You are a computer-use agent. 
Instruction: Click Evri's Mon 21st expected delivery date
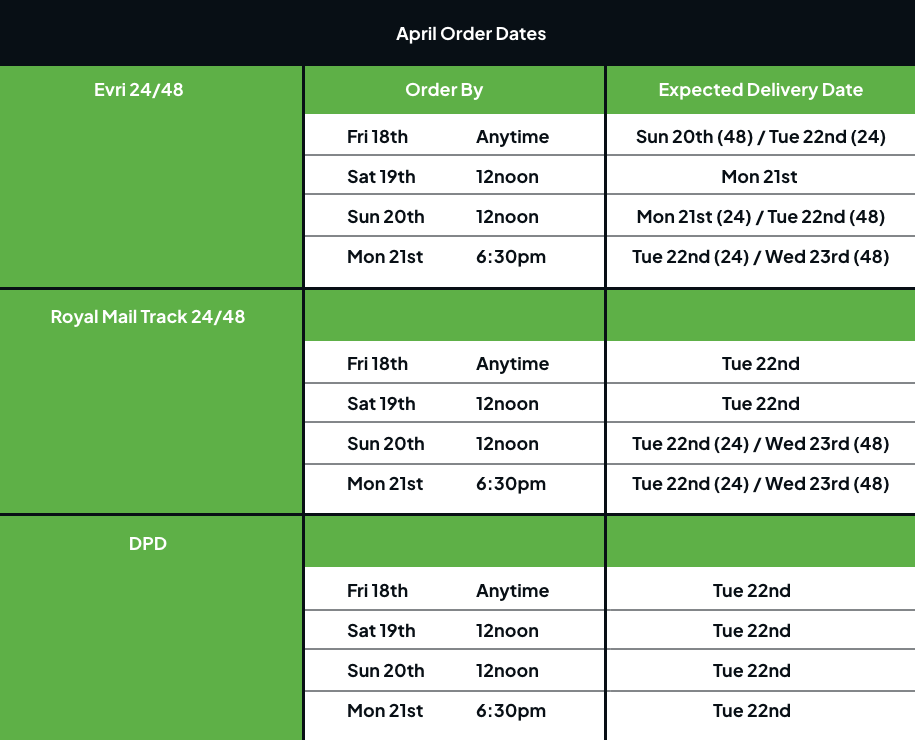pyautogui.click(x=759, y=177)
